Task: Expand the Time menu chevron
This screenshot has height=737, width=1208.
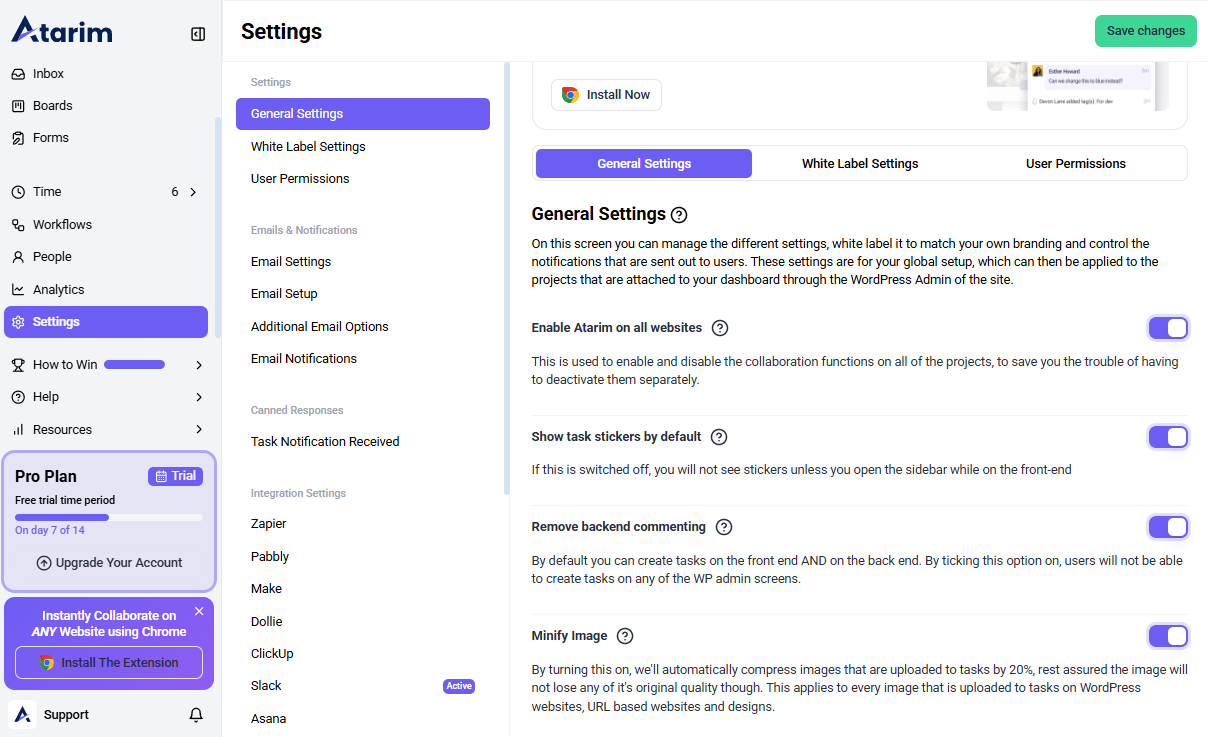Action: click(193, 192)
